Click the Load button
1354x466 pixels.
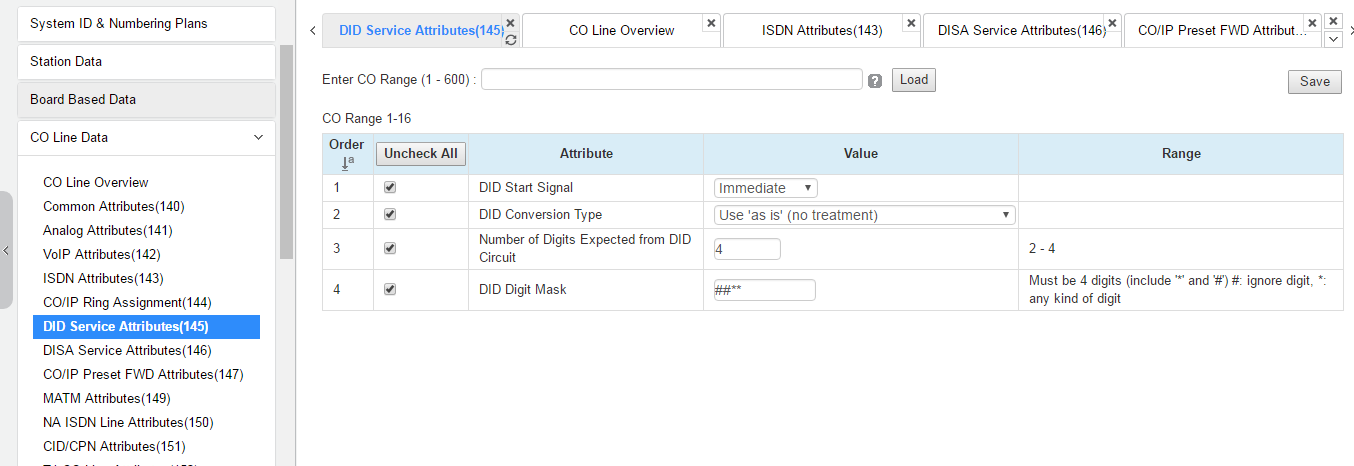pyautogui.click(x=914, y=80)
